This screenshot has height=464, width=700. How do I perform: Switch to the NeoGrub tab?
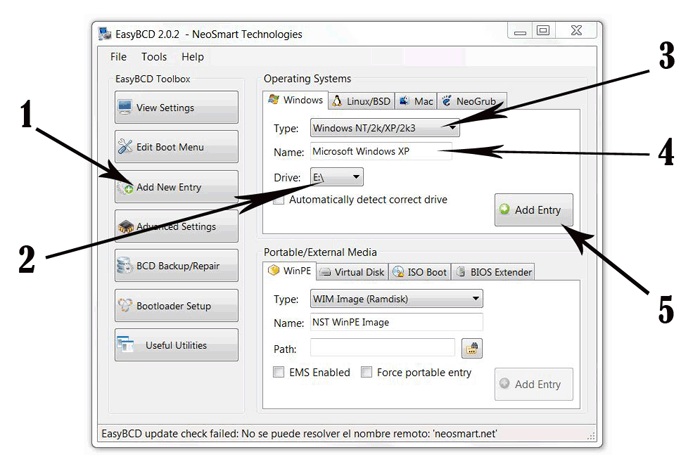point(472,101)
